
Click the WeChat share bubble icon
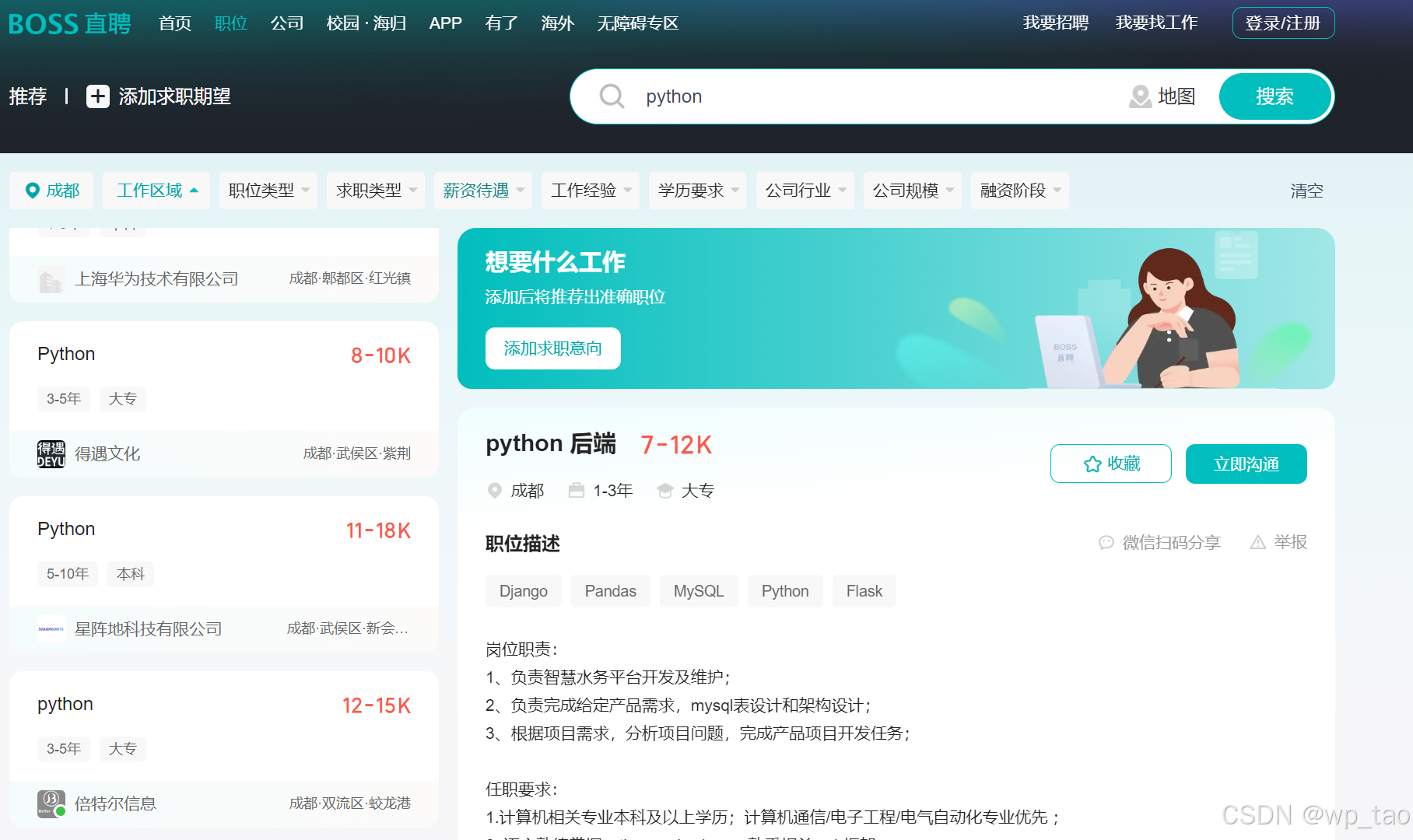1106,542
